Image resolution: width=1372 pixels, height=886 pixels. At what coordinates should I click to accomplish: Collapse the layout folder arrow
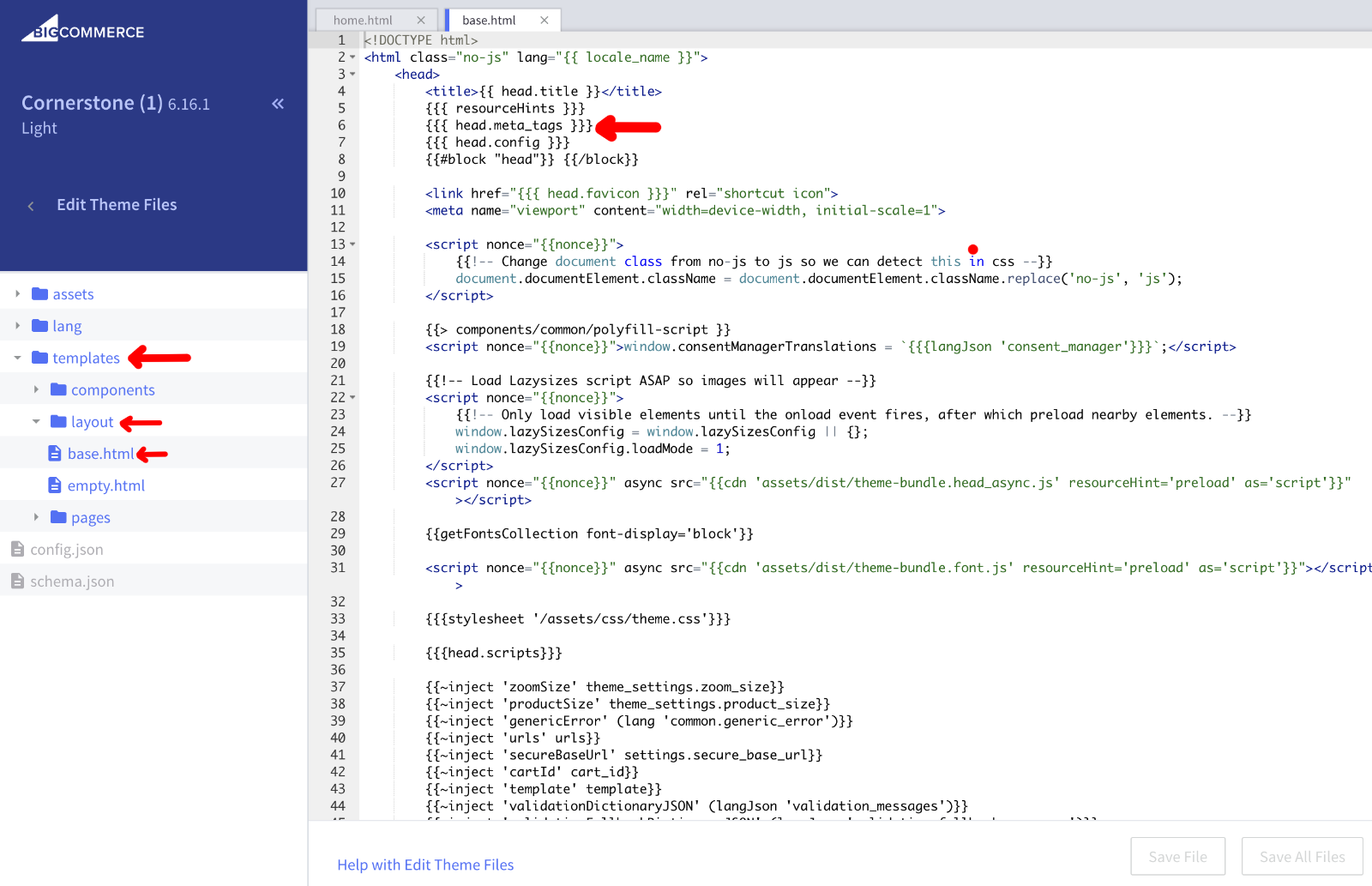36,421
